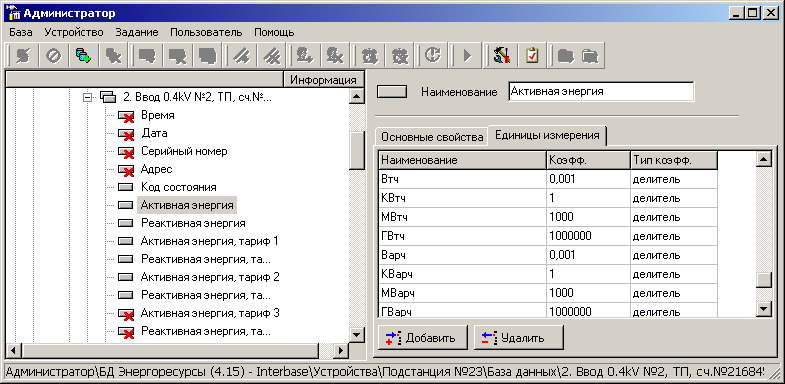Click the tree panel horizontal scroll left arrow

pos(13,350)
